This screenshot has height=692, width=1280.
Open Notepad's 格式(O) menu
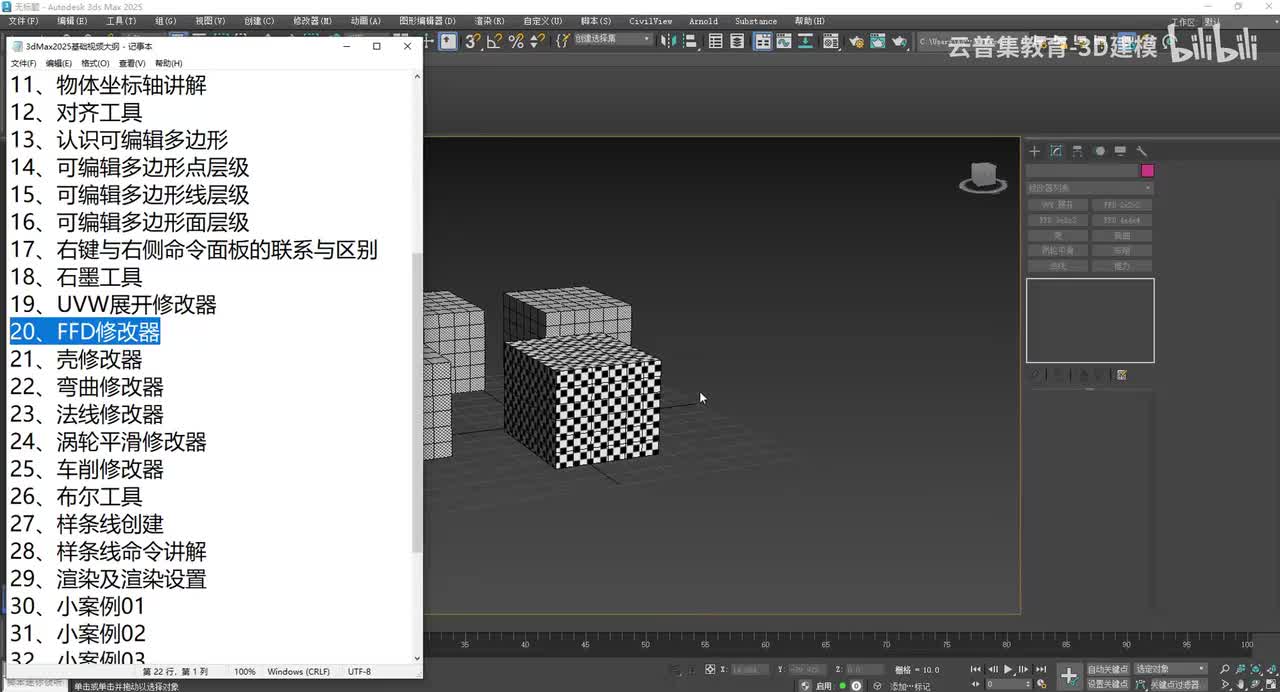(95, 63)
